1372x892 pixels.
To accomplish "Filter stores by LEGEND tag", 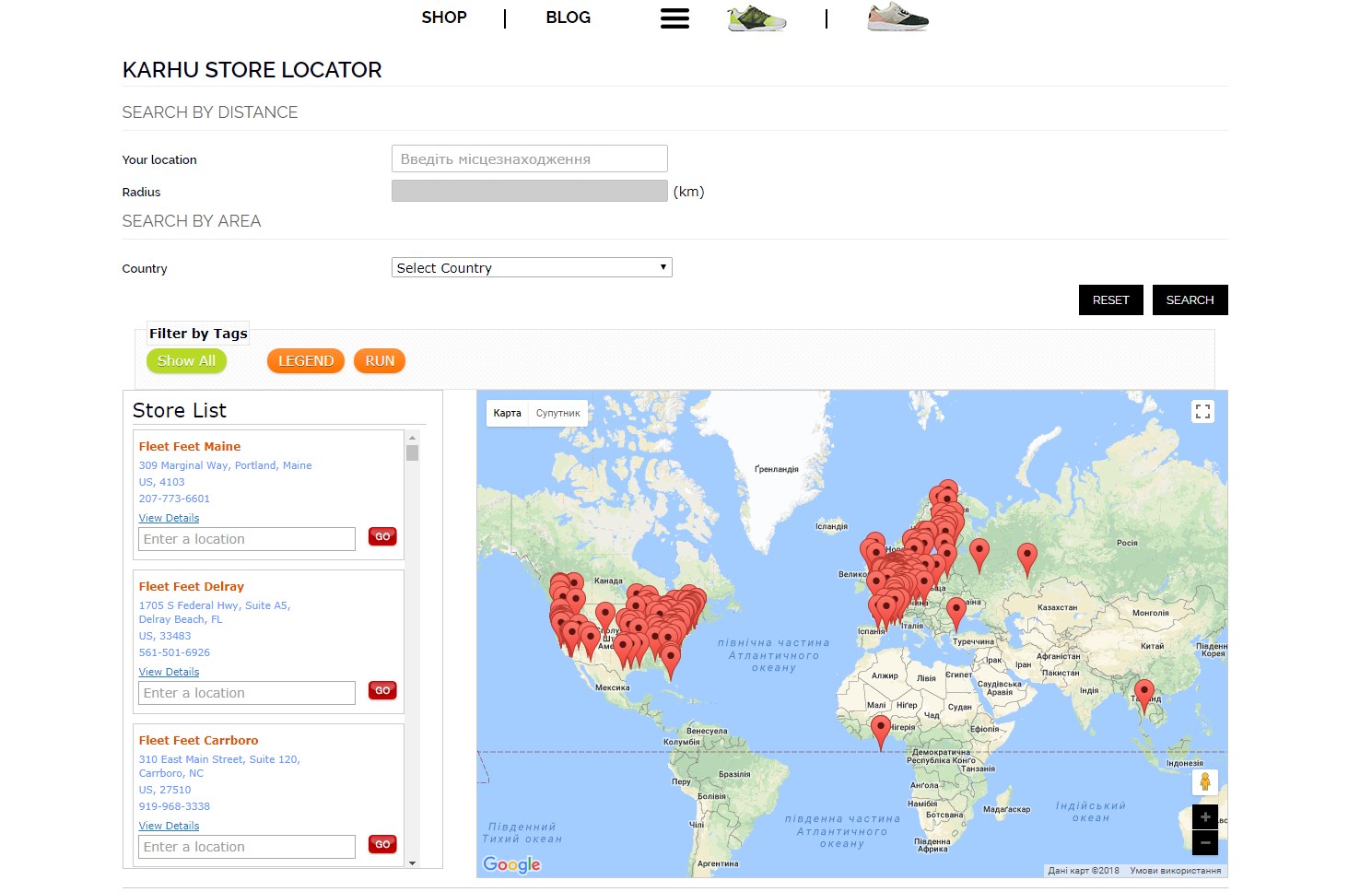I will point(306,361).
